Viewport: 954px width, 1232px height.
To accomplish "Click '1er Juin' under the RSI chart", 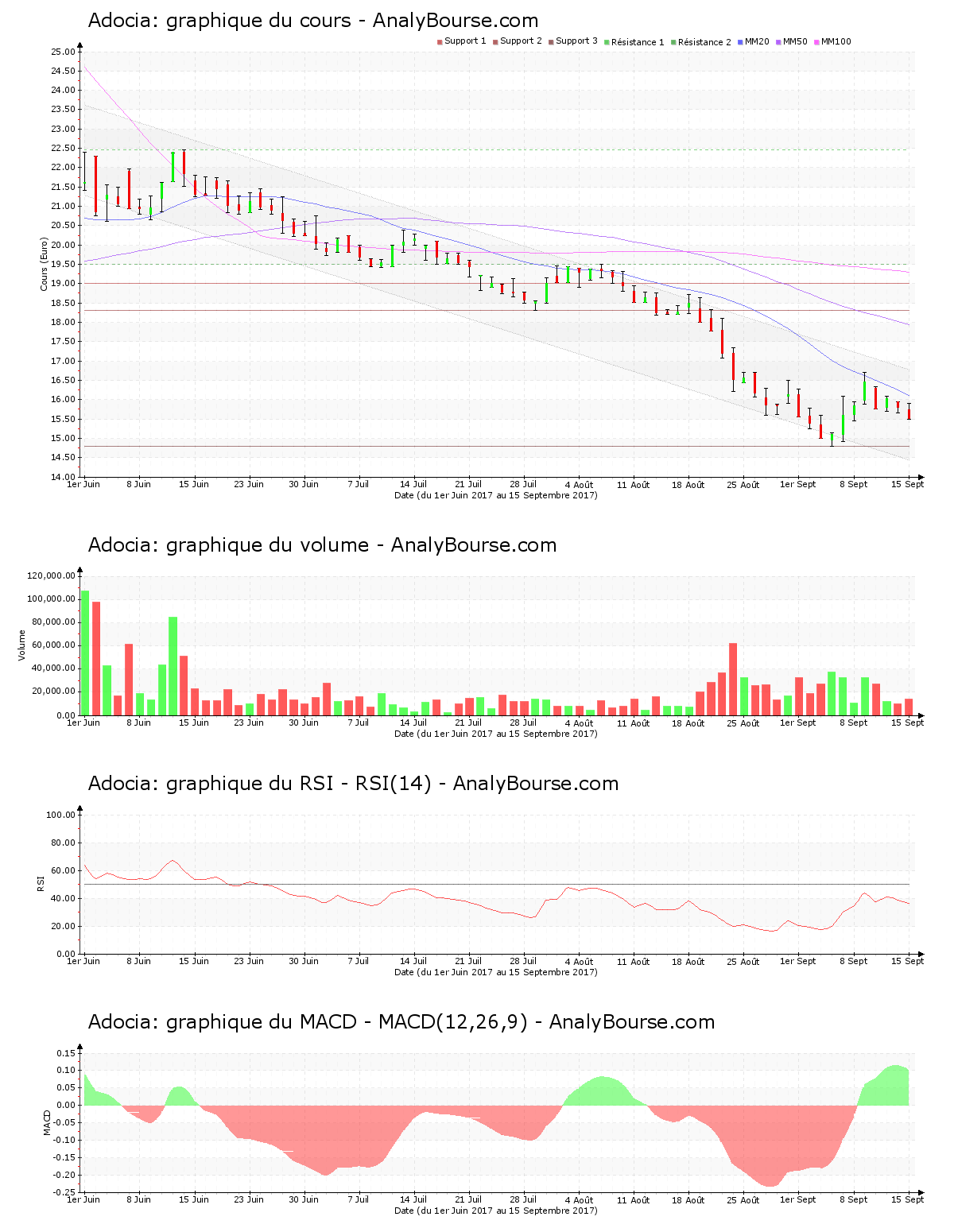I will click(x=83, y=961).
